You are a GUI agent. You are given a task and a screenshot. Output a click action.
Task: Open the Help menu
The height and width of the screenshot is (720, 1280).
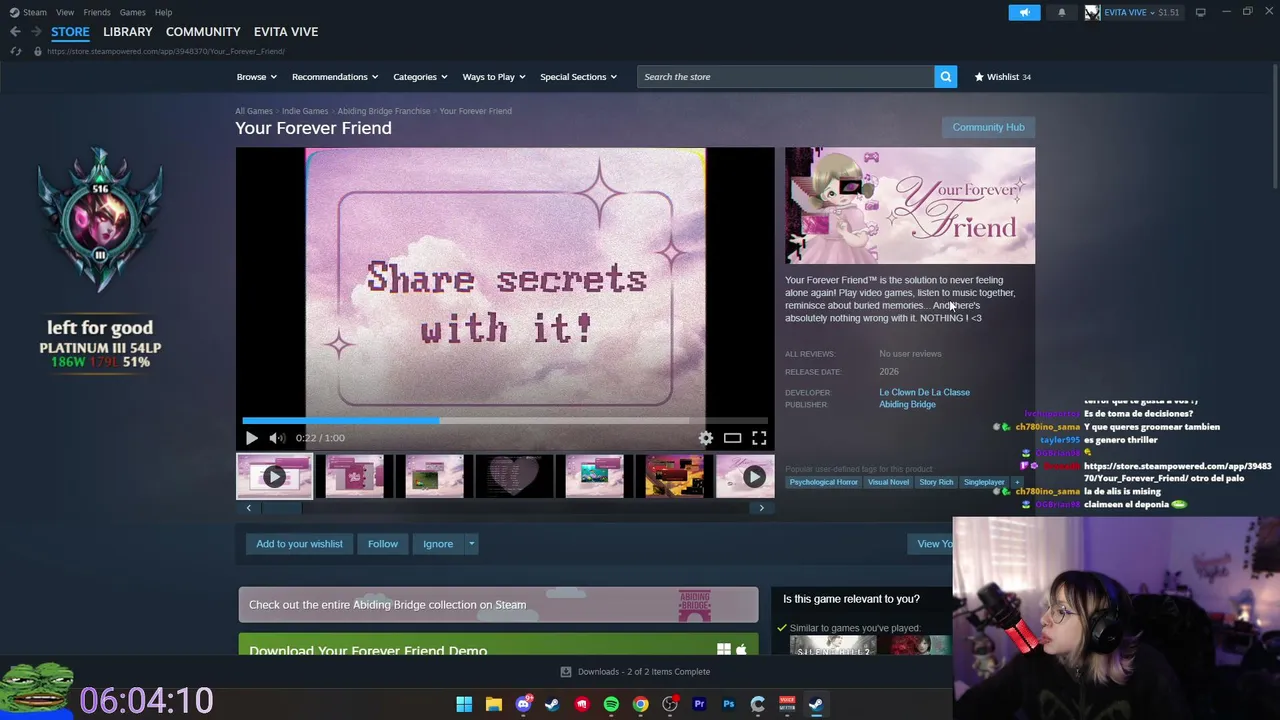click(164, 12)
